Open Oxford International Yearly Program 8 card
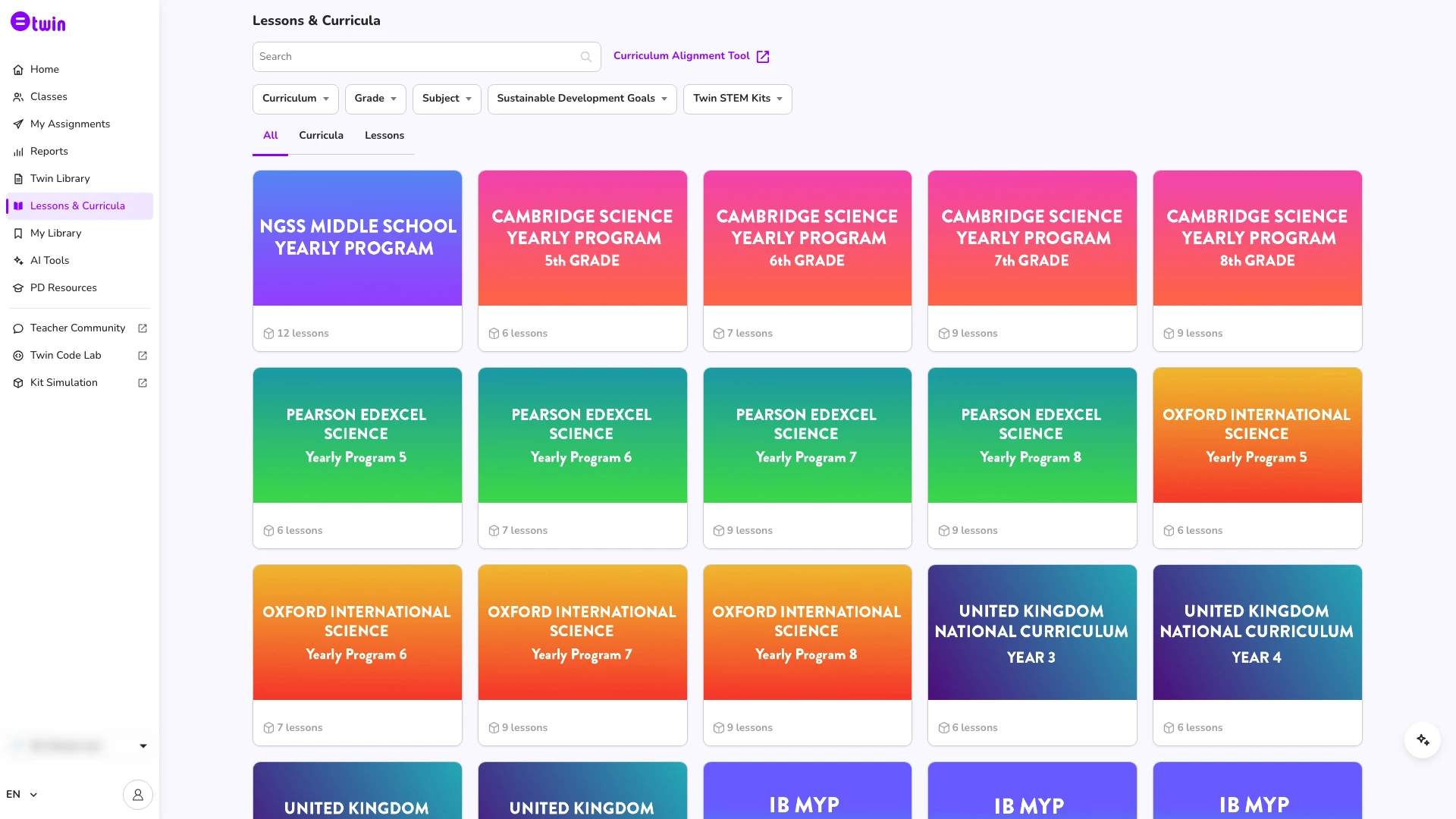 808,654
